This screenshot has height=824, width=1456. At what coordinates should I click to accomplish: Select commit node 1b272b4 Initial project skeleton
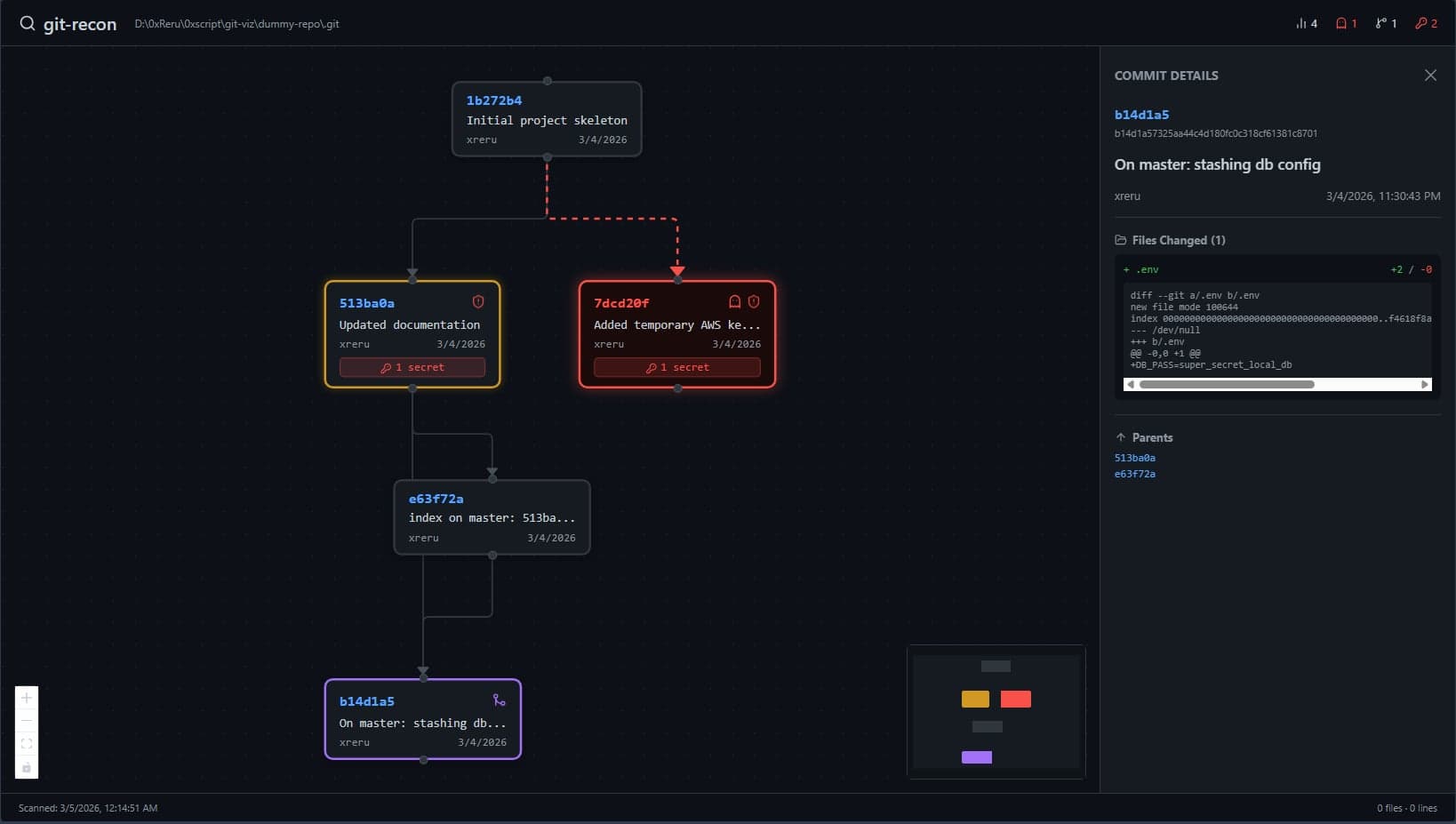pos(547,119)
